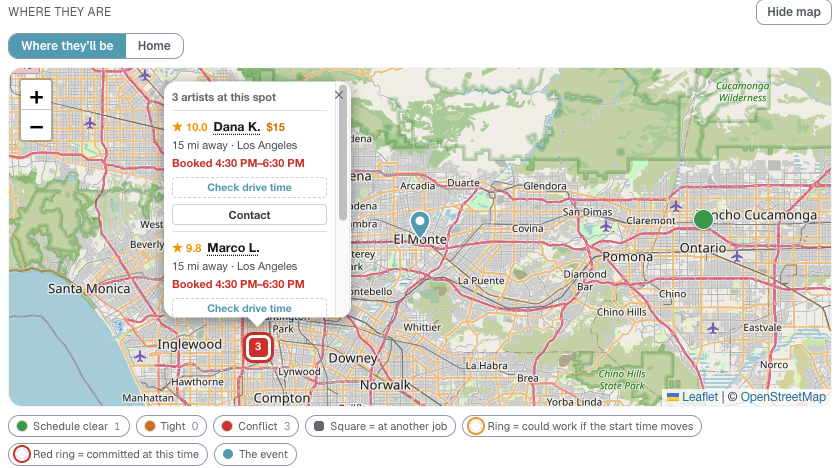Hide the map
The image size is (840, 468).
(793, 12)
